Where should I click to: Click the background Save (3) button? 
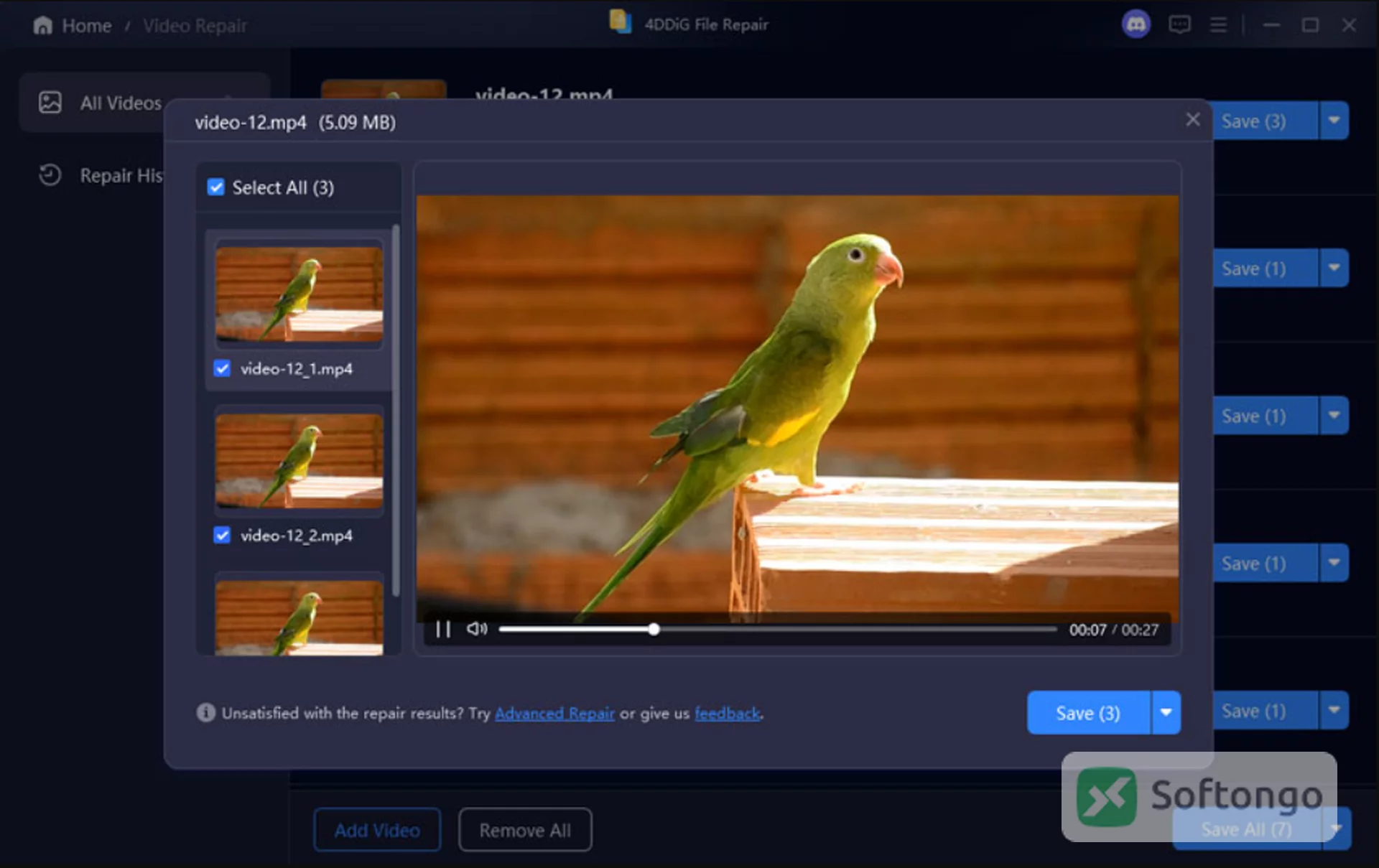click(1264, 121)
